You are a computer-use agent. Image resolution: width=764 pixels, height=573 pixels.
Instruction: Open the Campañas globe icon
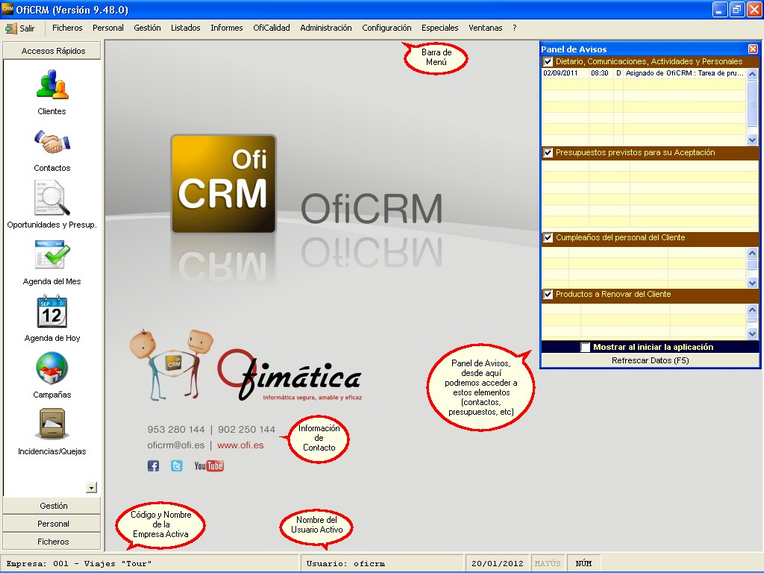52,368
